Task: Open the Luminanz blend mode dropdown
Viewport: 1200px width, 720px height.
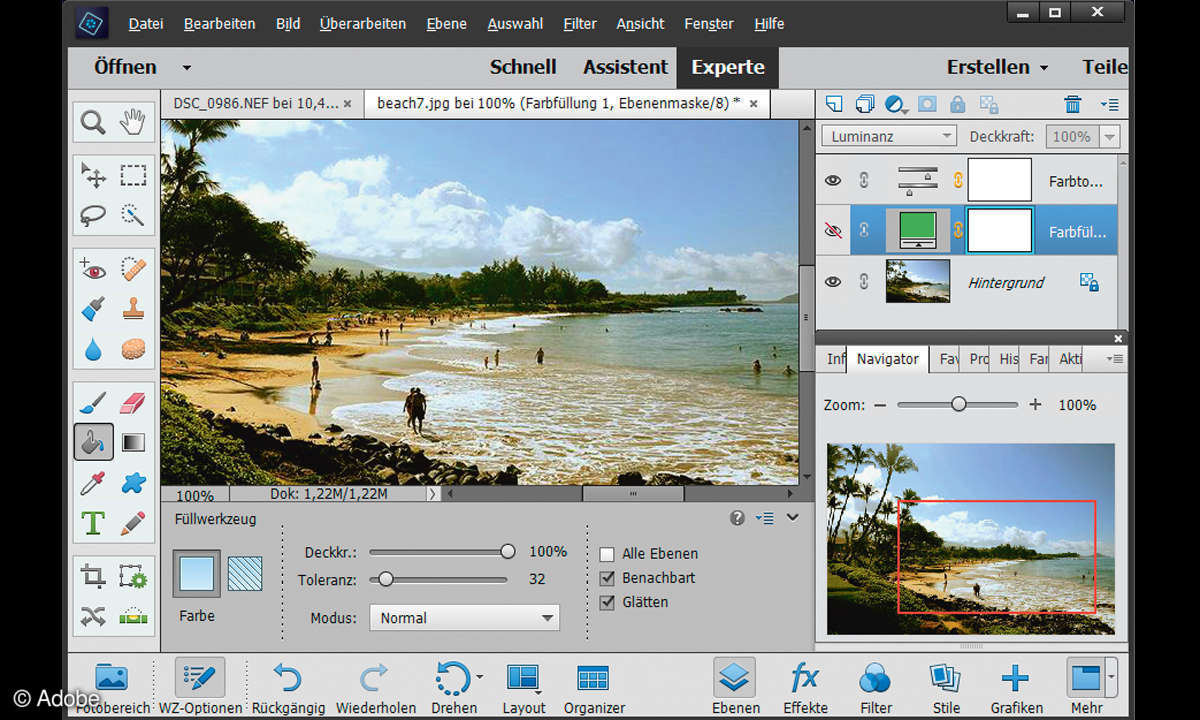Action: [x=889, y=136]
